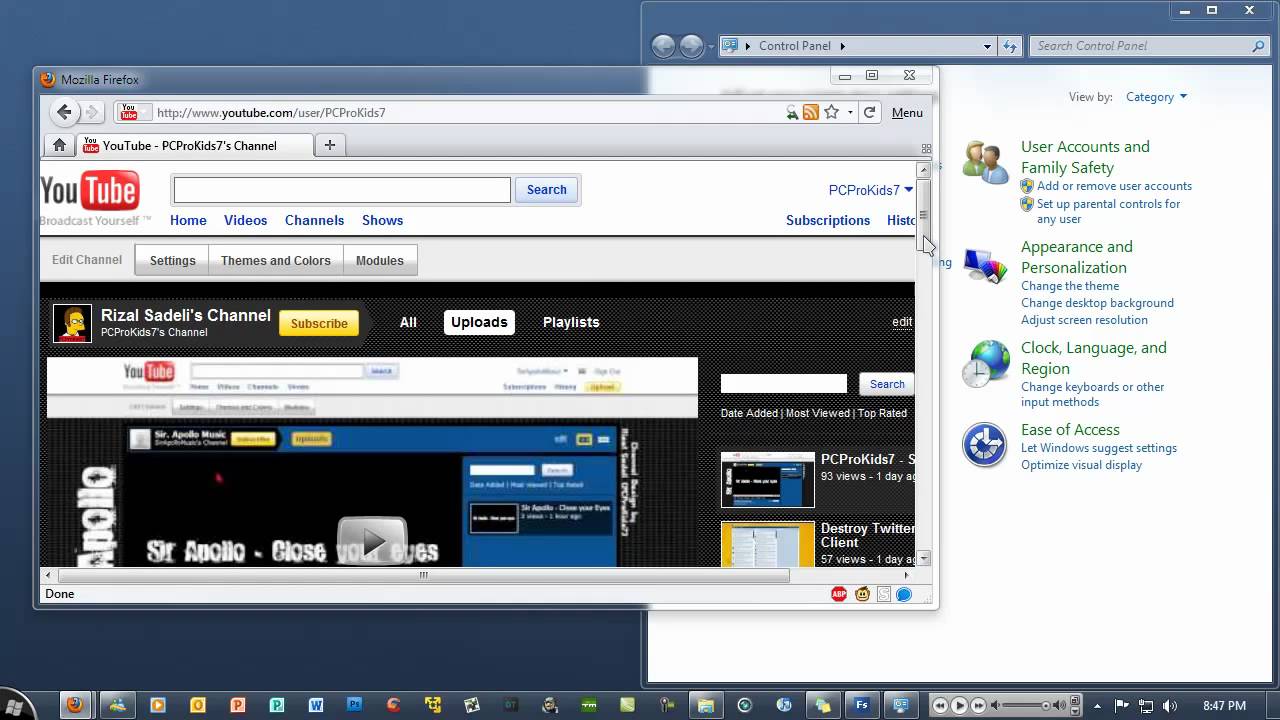Click the RSS feed icon in address bar

pyautogui.click(x=811, y=113)
